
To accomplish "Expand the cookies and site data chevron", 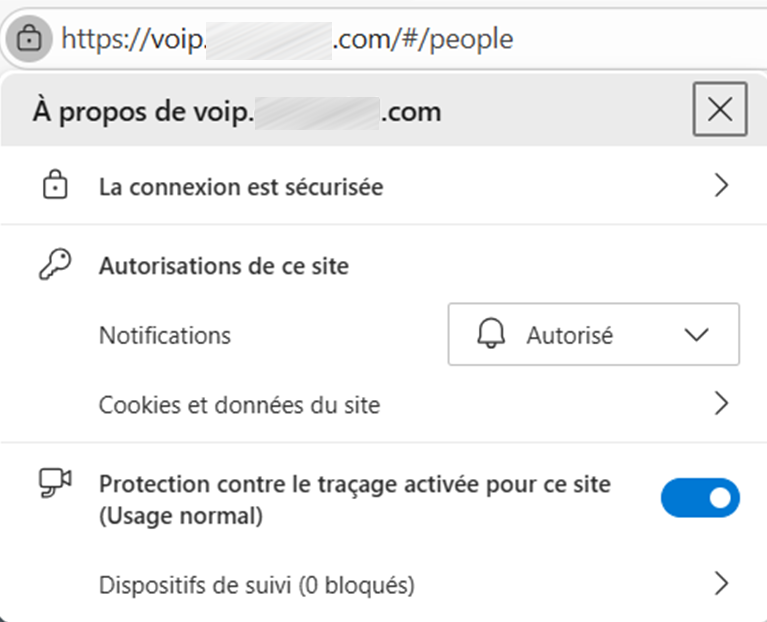I will coord(722,404).
